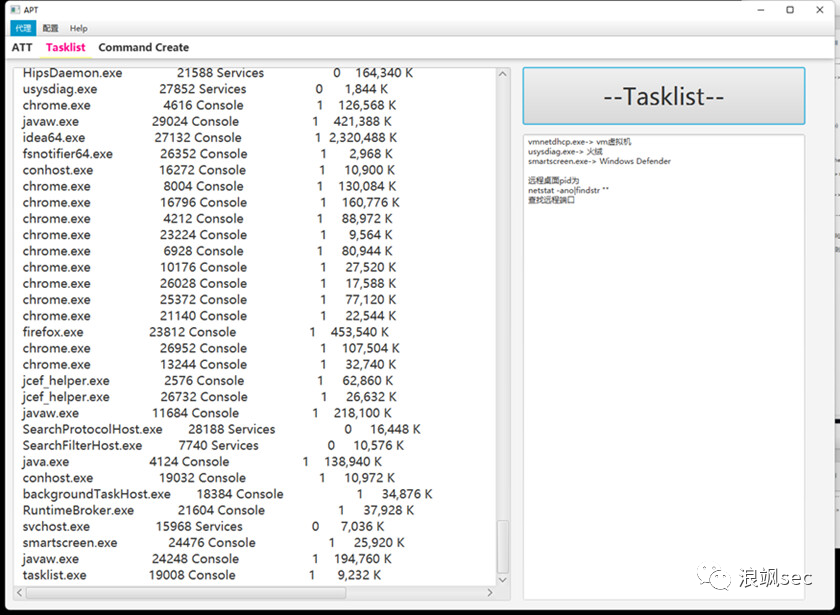The image size is (840, 615).
Task: Select conhost.exe row with PID 19032
Action: click(208, 478)
